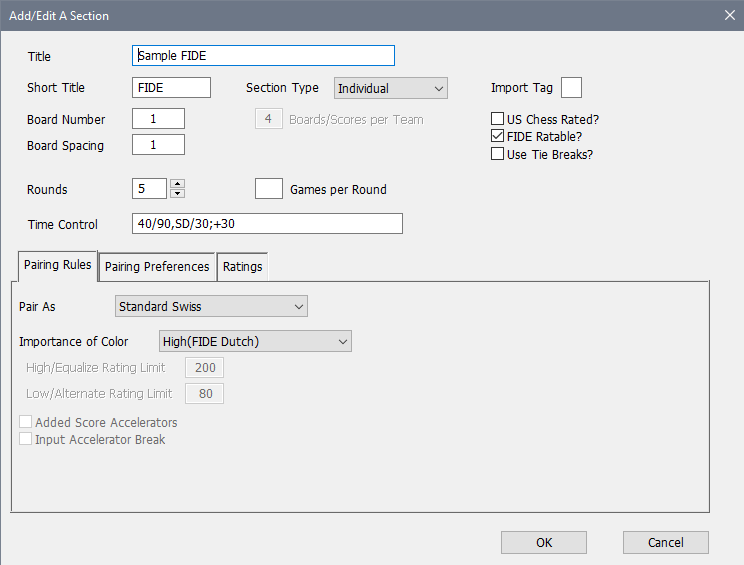The height and width of the screenshot is (565, 744).
Task: Open the Ratings tab
Action: coord(242,266)
